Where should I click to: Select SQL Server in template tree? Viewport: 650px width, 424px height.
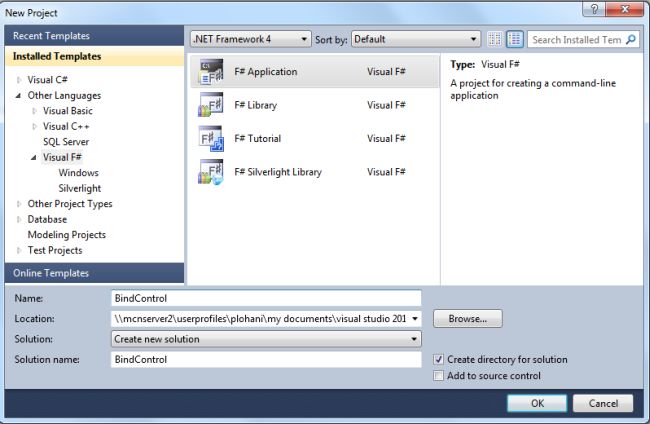click(x=66, y=142)
